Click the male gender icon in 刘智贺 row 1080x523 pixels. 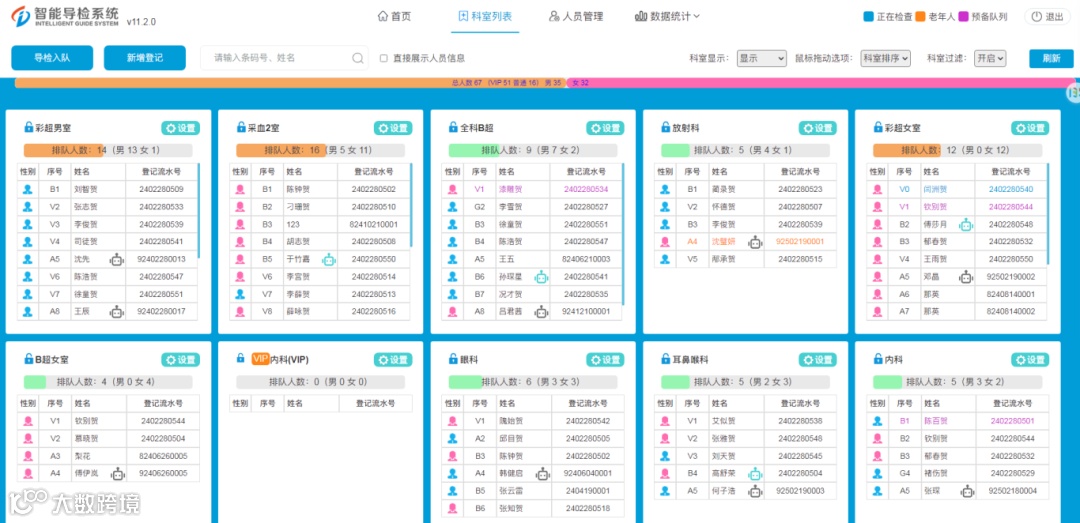28,189
